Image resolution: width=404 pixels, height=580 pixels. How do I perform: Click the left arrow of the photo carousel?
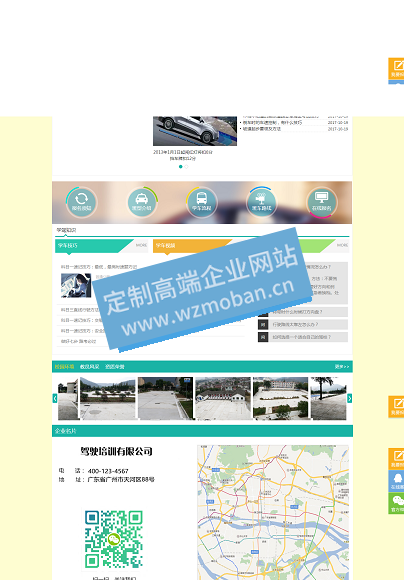click(x=55, y=398)
